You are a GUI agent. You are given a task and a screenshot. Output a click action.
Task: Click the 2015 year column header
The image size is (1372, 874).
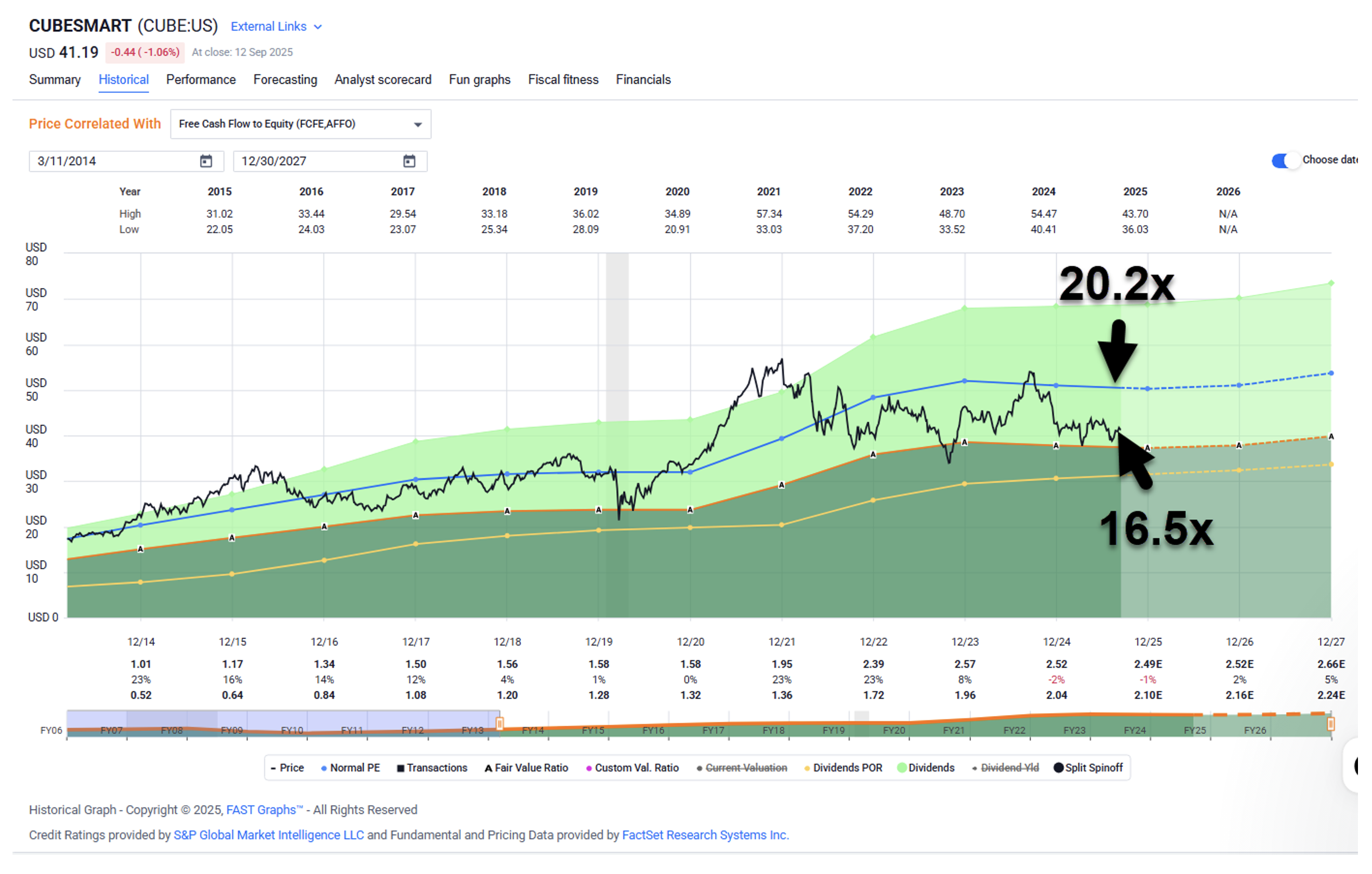click(220, 192)
